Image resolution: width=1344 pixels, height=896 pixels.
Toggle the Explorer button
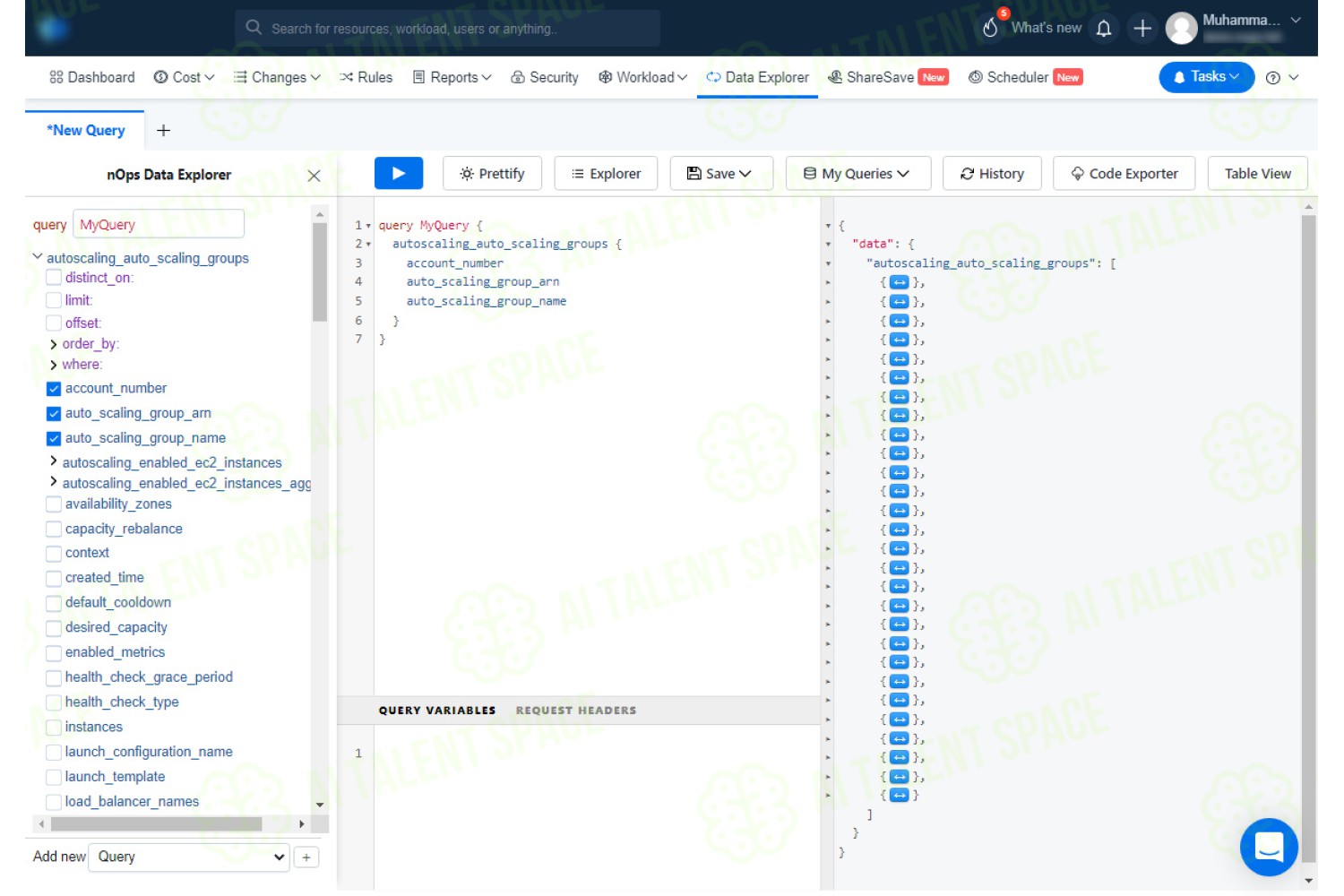(606, 174)
